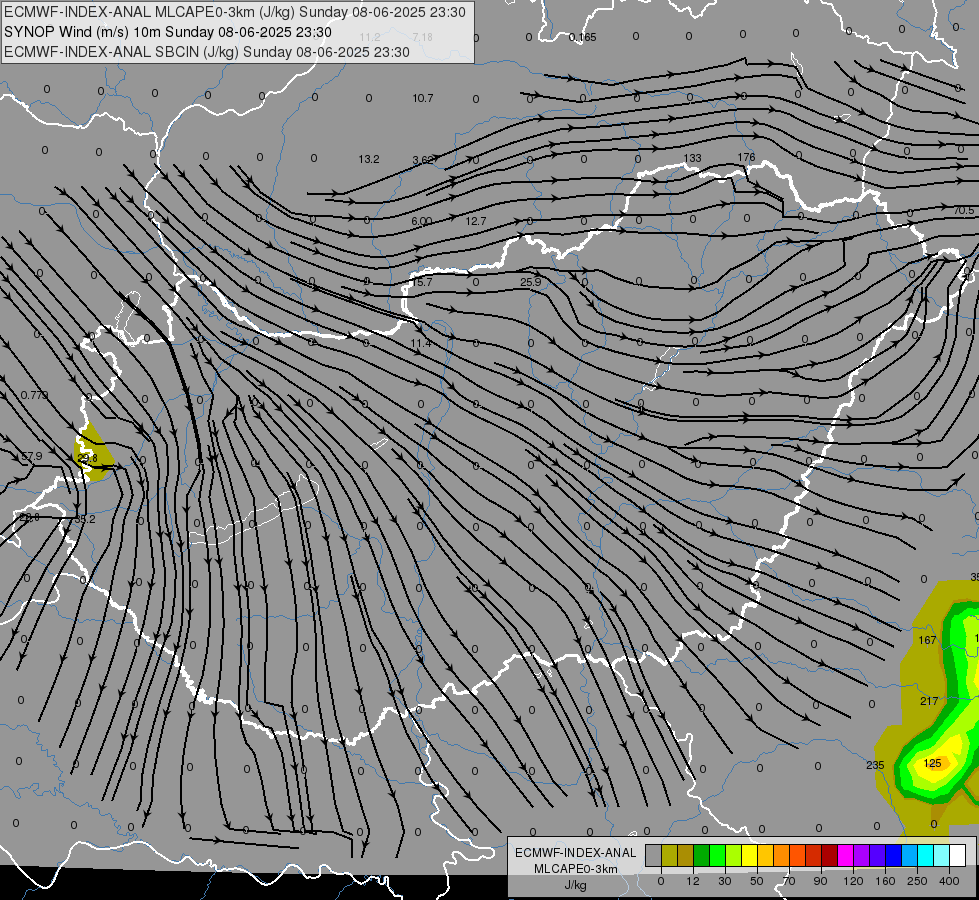Click the value '217' in the shaded CAPE area
Viewport: 979px width, 900px height.
coord(929,701)
